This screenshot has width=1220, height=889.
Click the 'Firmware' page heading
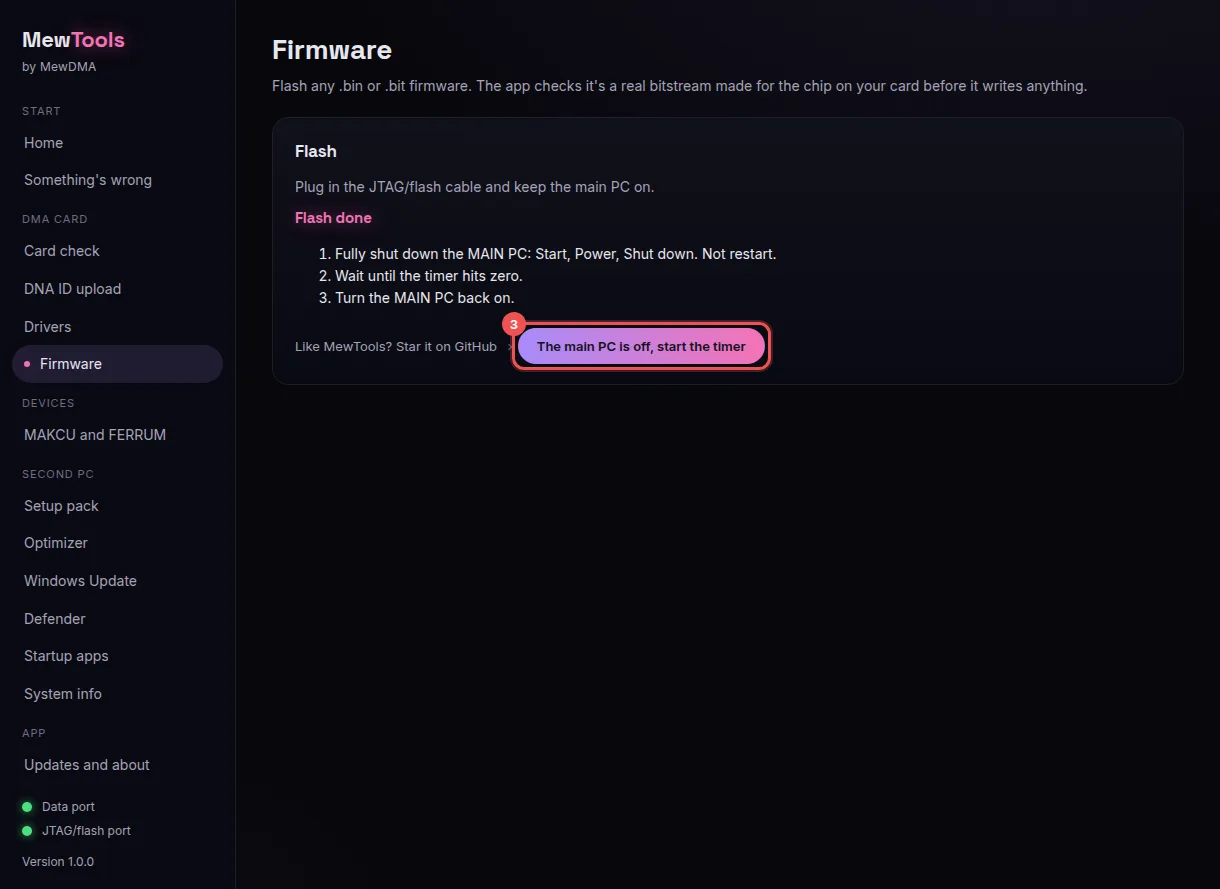point(332,50)
